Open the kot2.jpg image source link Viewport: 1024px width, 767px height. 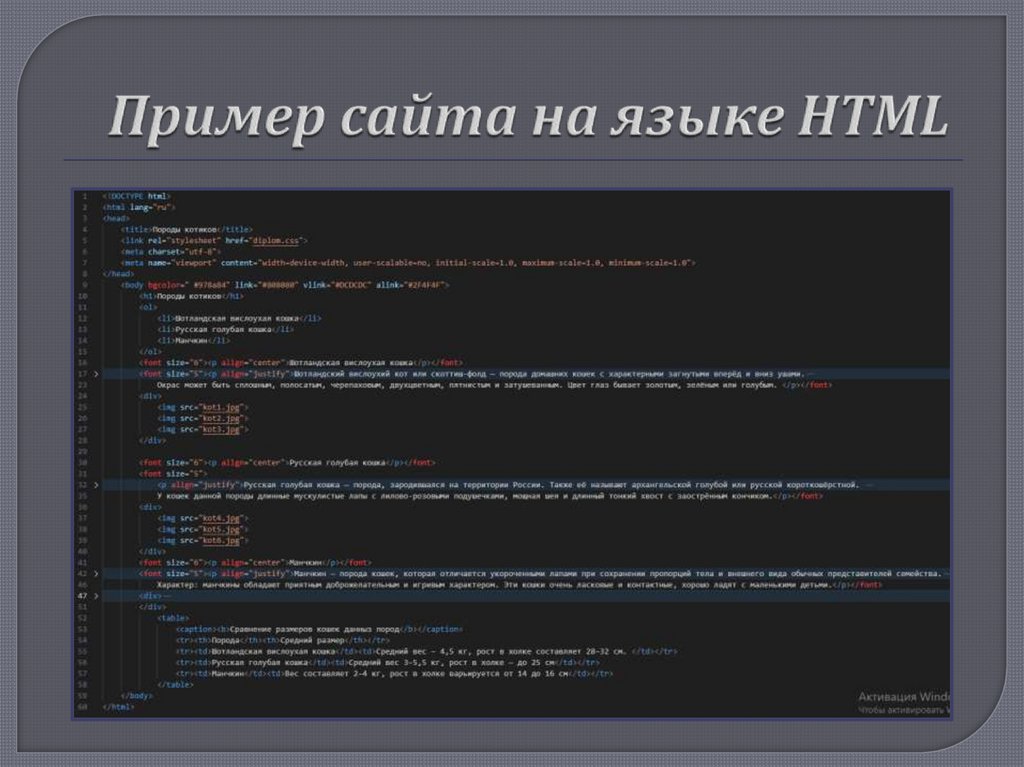221,419
